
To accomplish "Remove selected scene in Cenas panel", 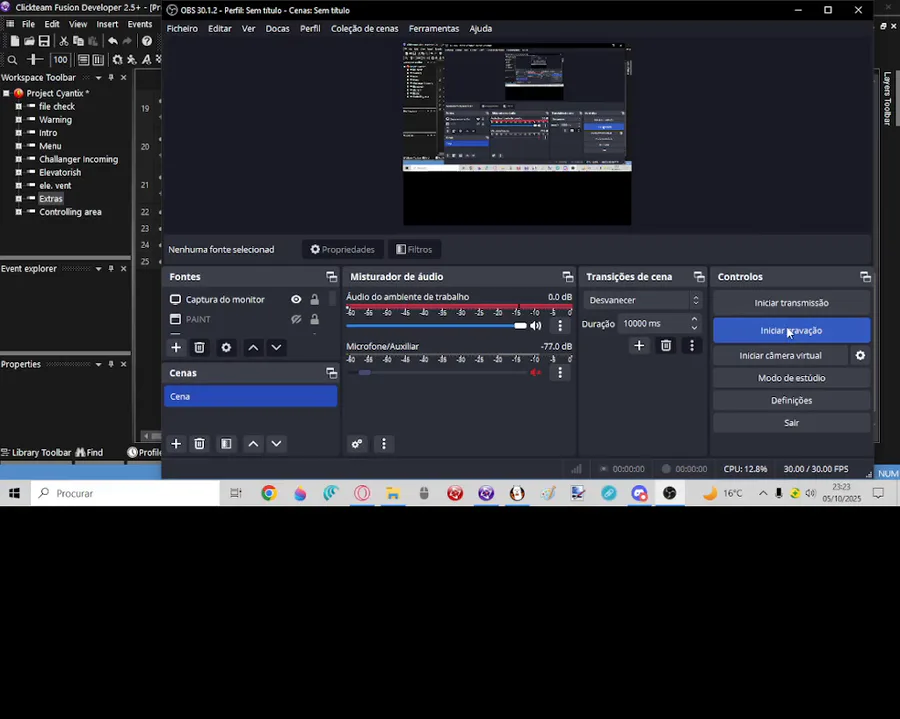I will tap(199, 444).
